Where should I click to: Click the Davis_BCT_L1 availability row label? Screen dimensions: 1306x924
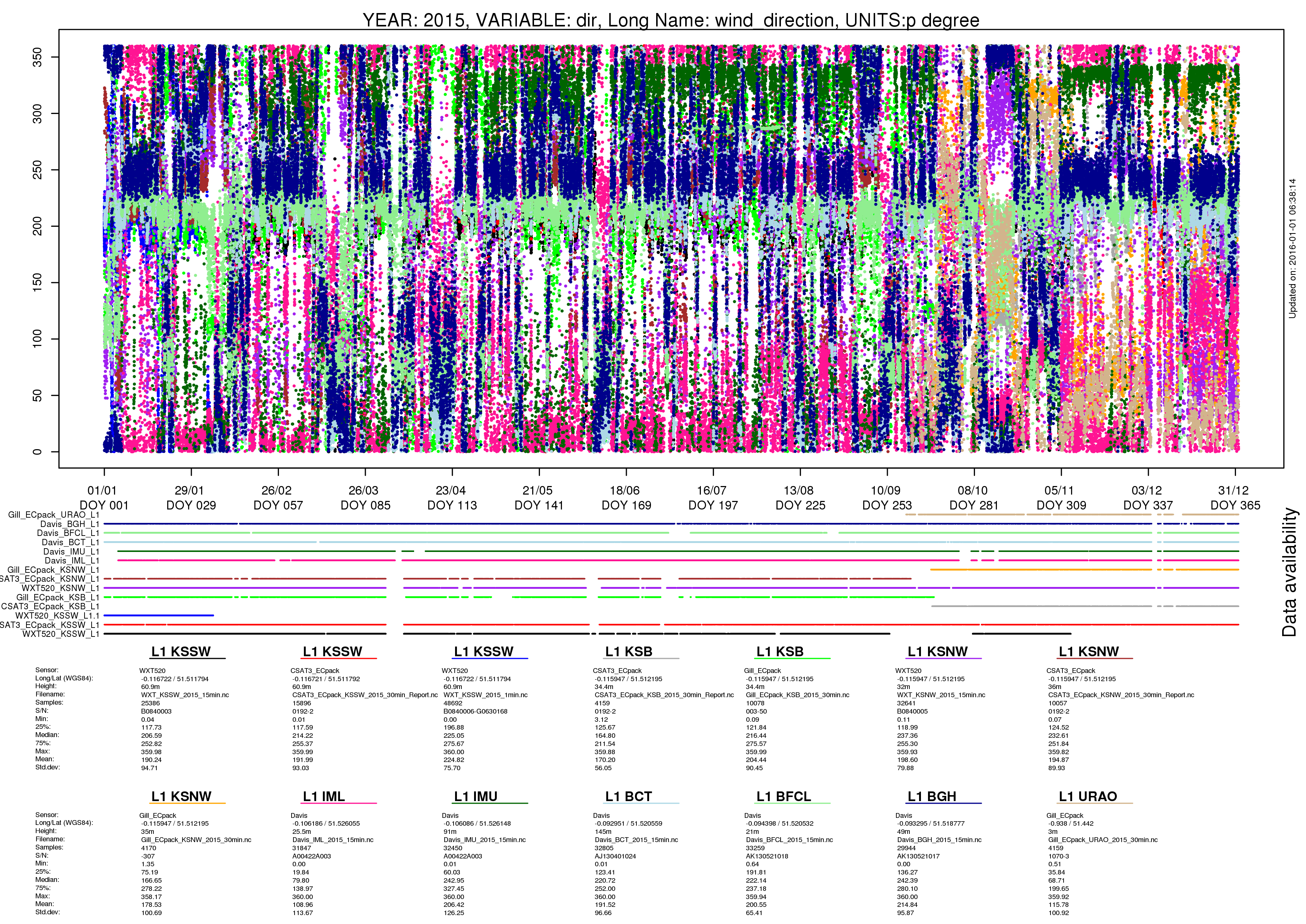click(x=70, y=542)
